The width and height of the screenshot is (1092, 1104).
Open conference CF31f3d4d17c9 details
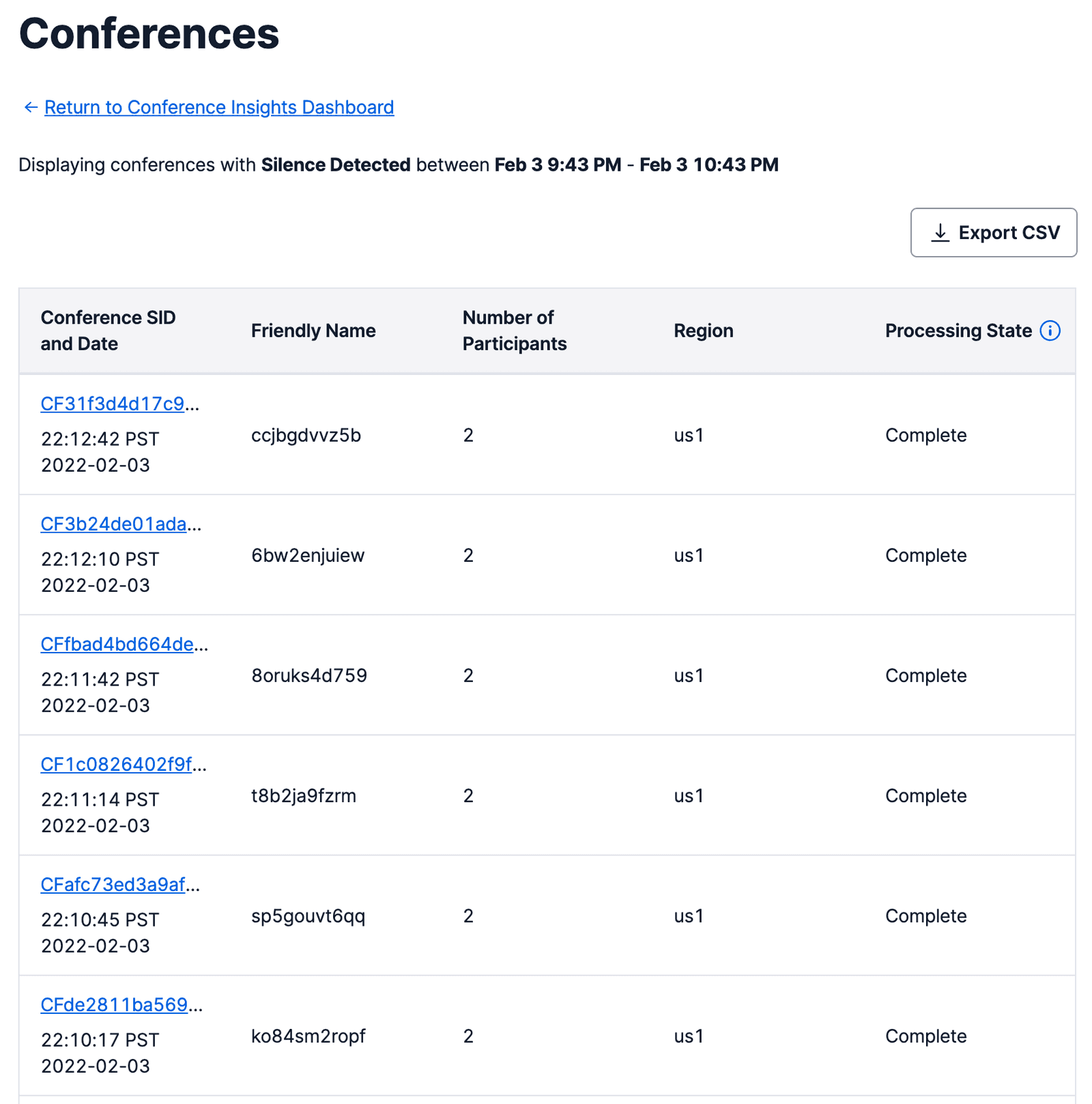(113, 404)
